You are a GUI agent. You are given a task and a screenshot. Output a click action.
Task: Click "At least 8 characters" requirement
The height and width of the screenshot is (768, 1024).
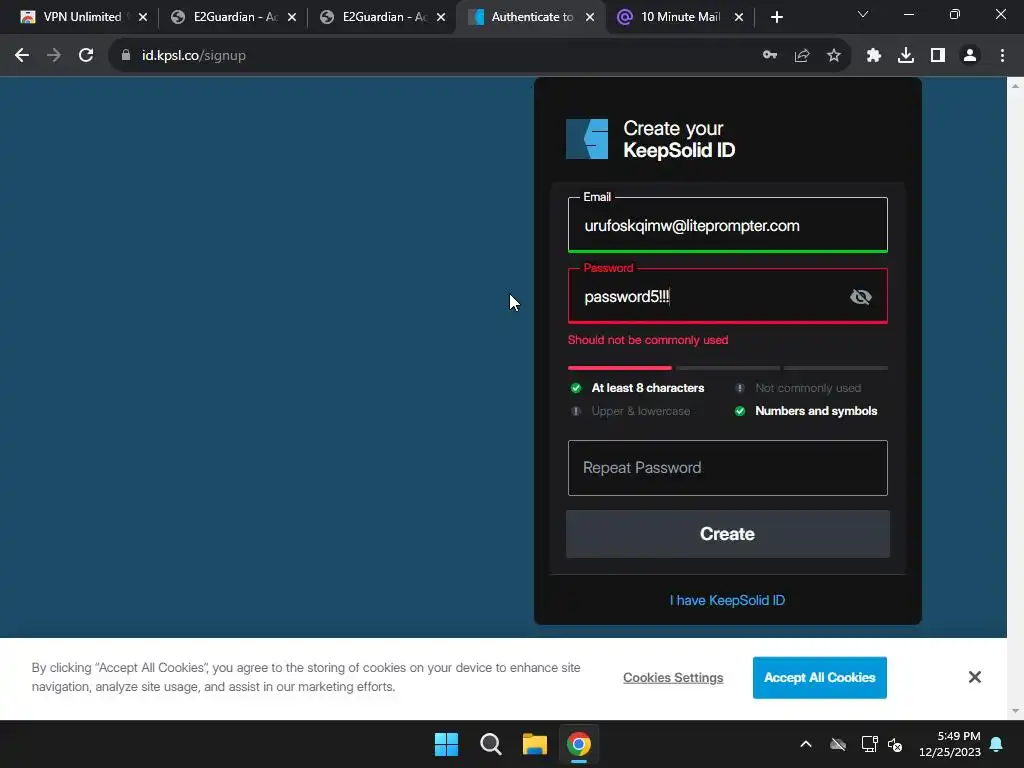point(648,388)
